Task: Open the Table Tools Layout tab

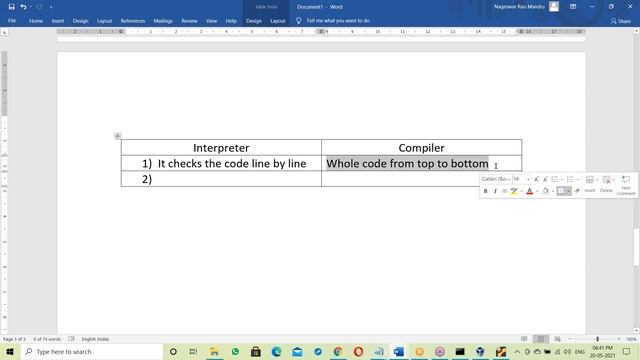Action: pos(278,20)
